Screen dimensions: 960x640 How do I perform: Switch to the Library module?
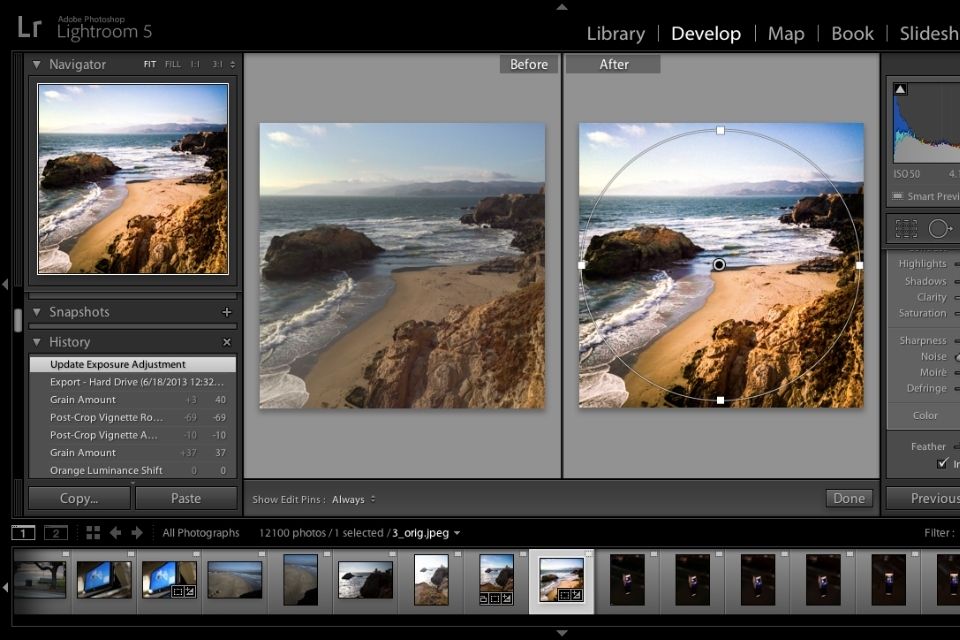[616, 33]
